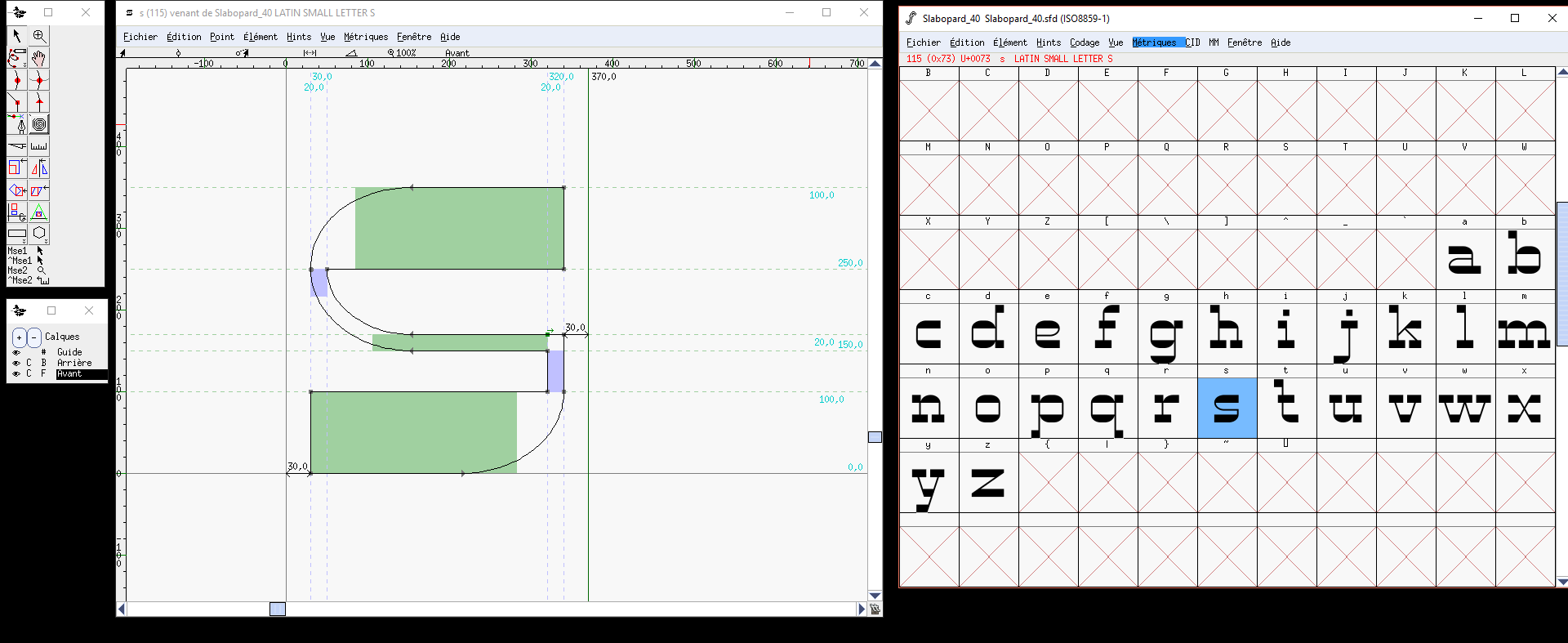Select the rotate selection tool
Viewport: 1568px width, 643px height.
[17, 190]
